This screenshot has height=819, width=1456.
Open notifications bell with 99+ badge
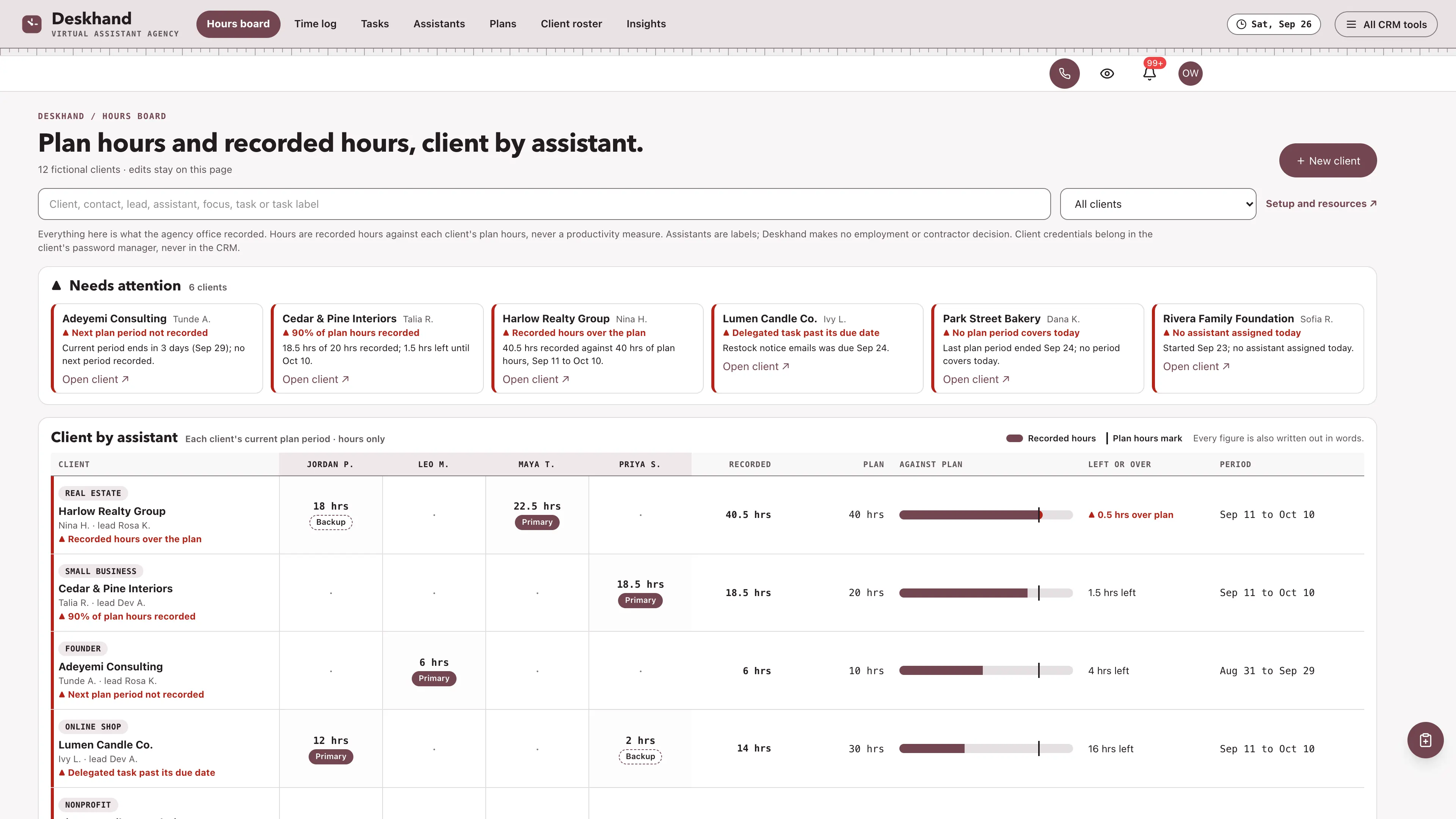coord(1149,74)
